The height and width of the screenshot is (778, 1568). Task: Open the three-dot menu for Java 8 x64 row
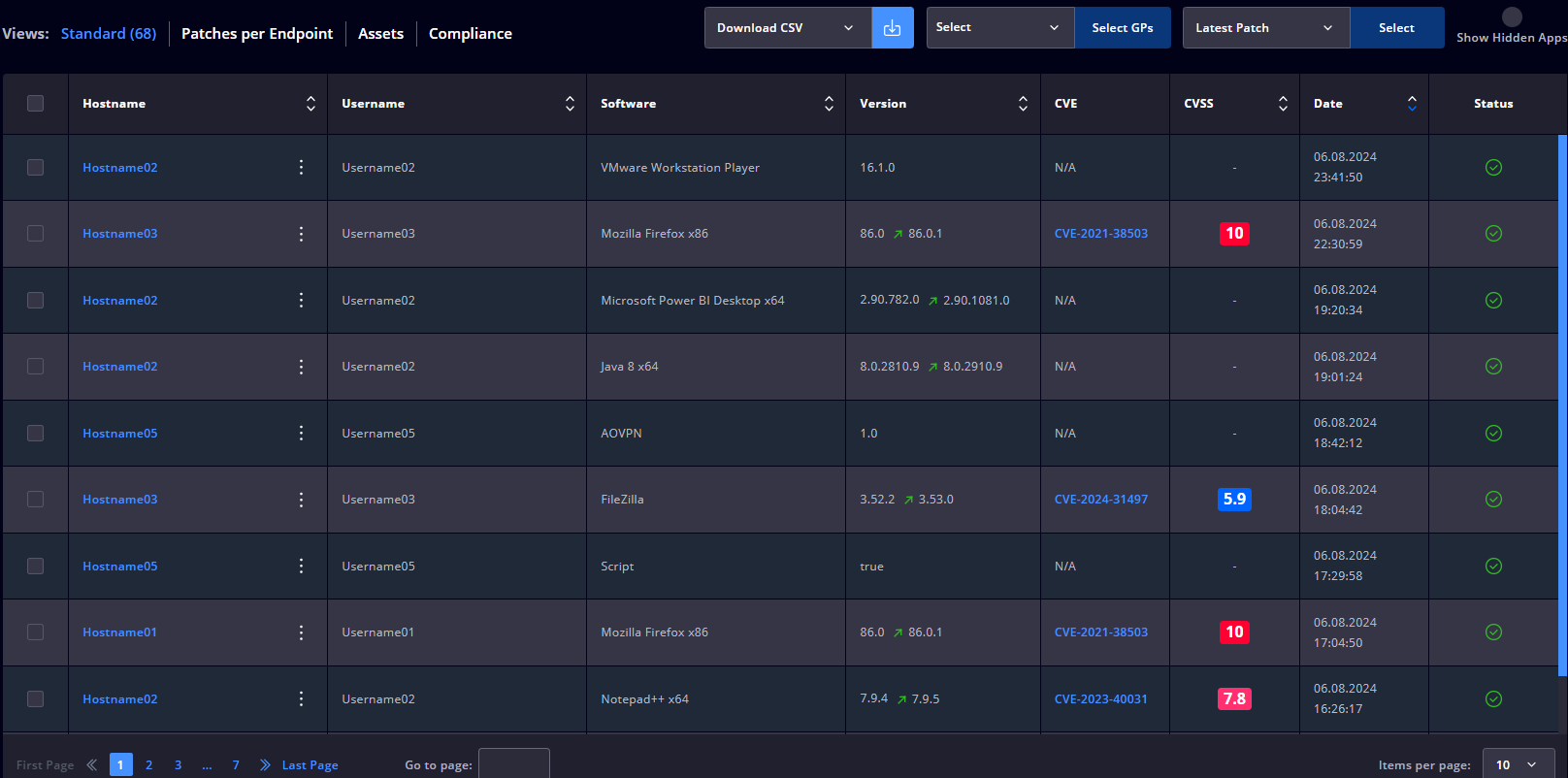[x=301, y=367]
